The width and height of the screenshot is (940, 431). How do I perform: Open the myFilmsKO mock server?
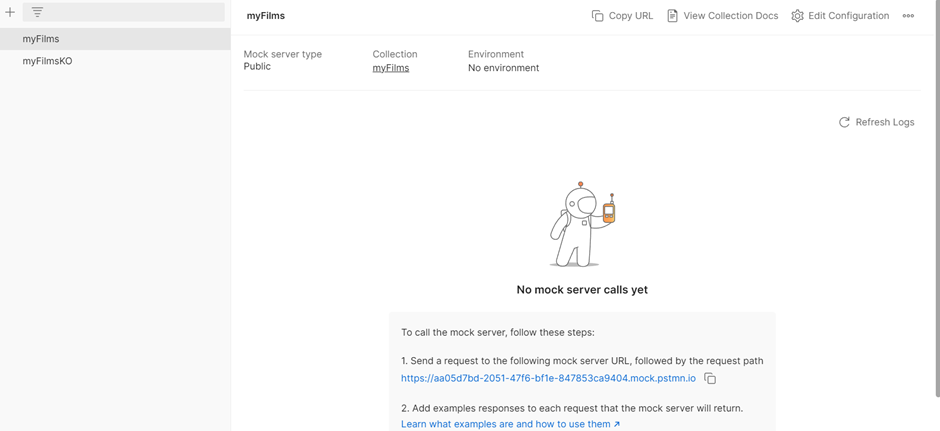click(x=47, y=61)
